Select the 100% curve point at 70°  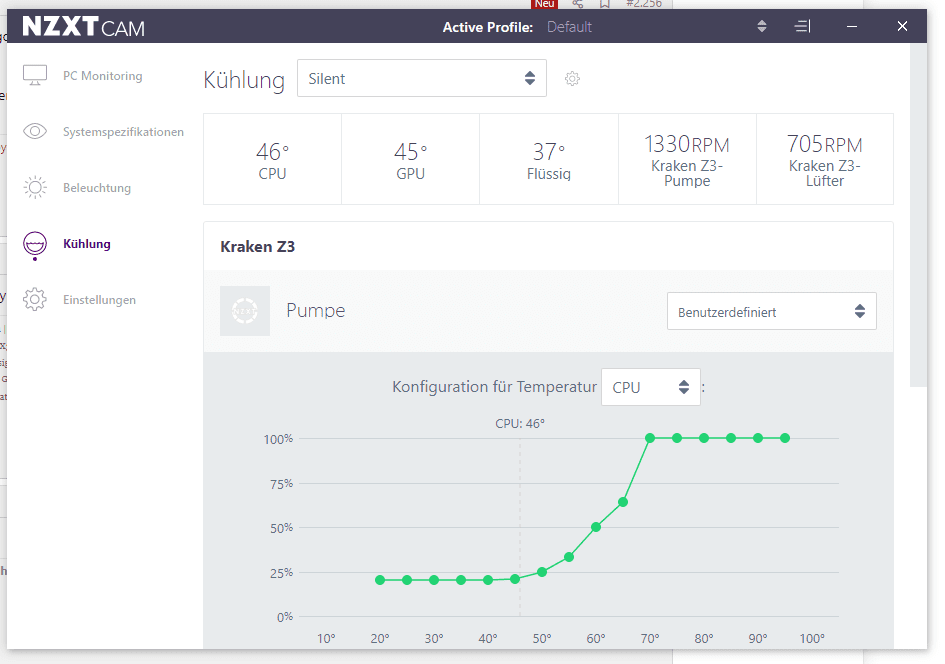[650, 438]
